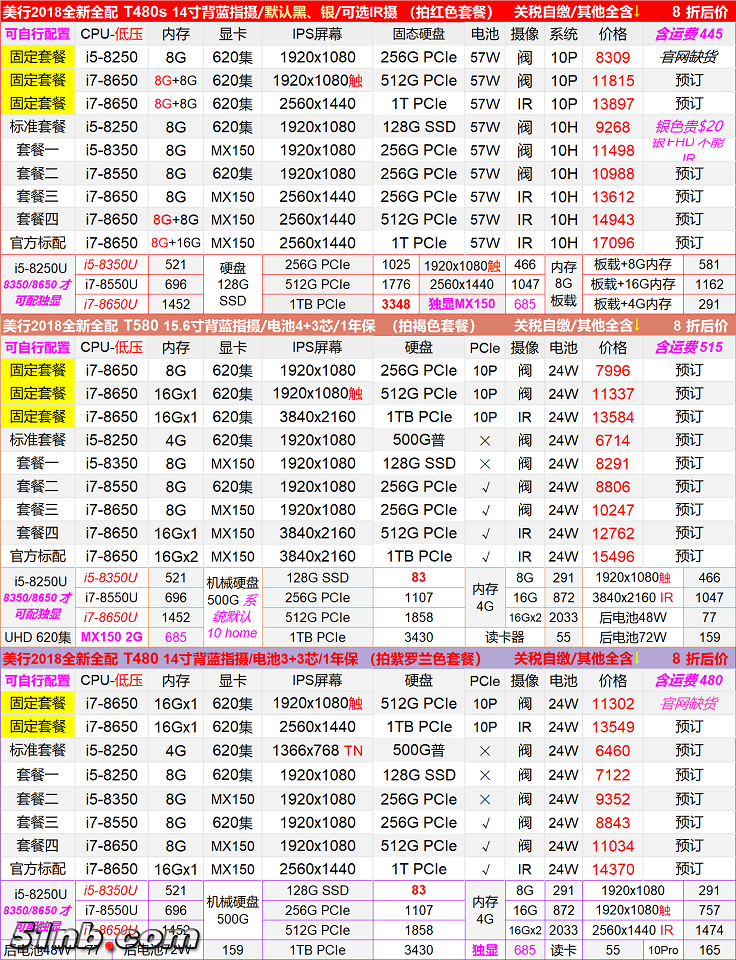Image resolution: width=736 pixels, height=960 pixels.
Task: Select the T480 price 14370
Action: [612, 869]
